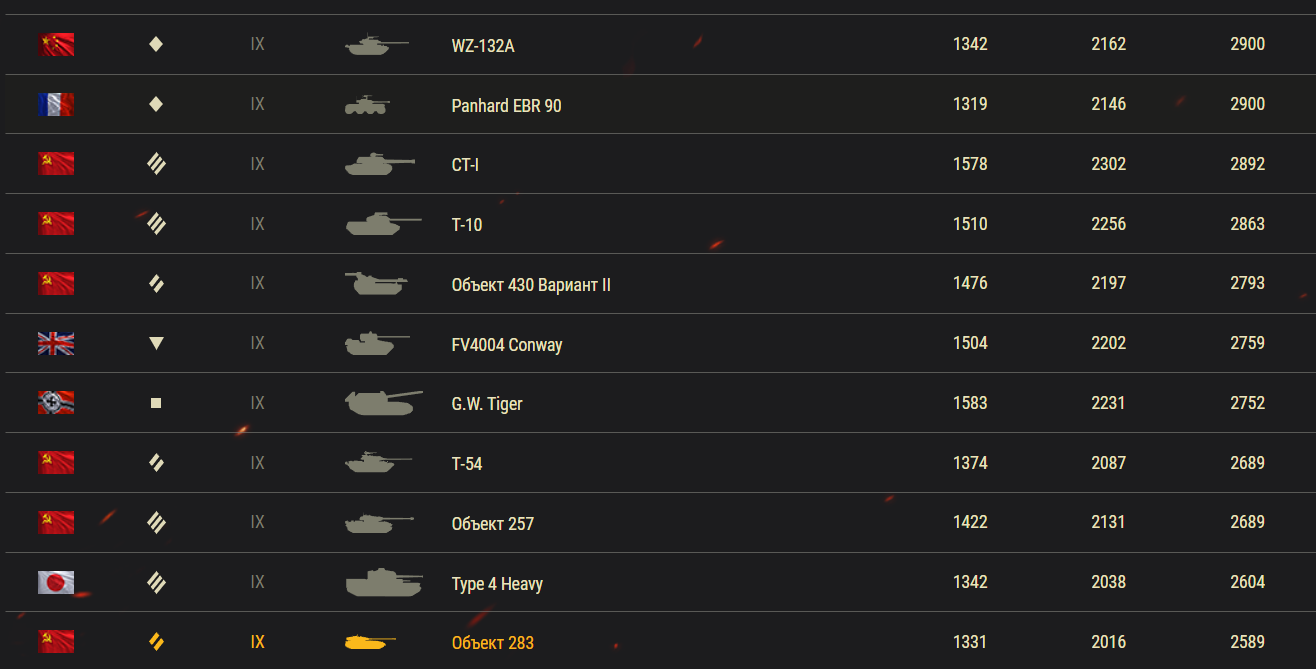The height and width of the screenshot is (669, 1316).
Task: Click the tank destroyer triangle icon for Conway
Action: coord(156,344)
